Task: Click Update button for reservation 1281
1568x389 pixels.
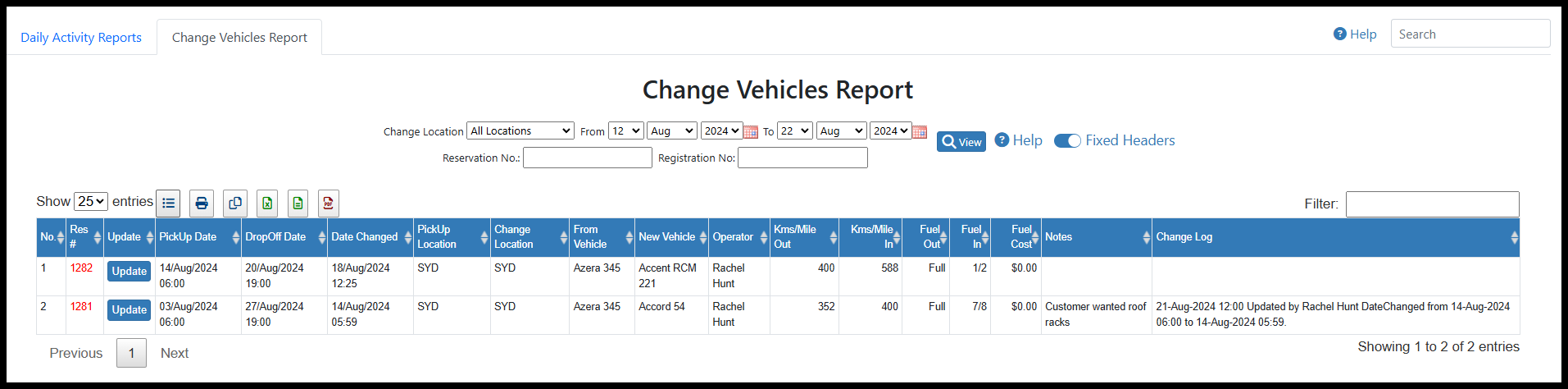Action: 130,309
